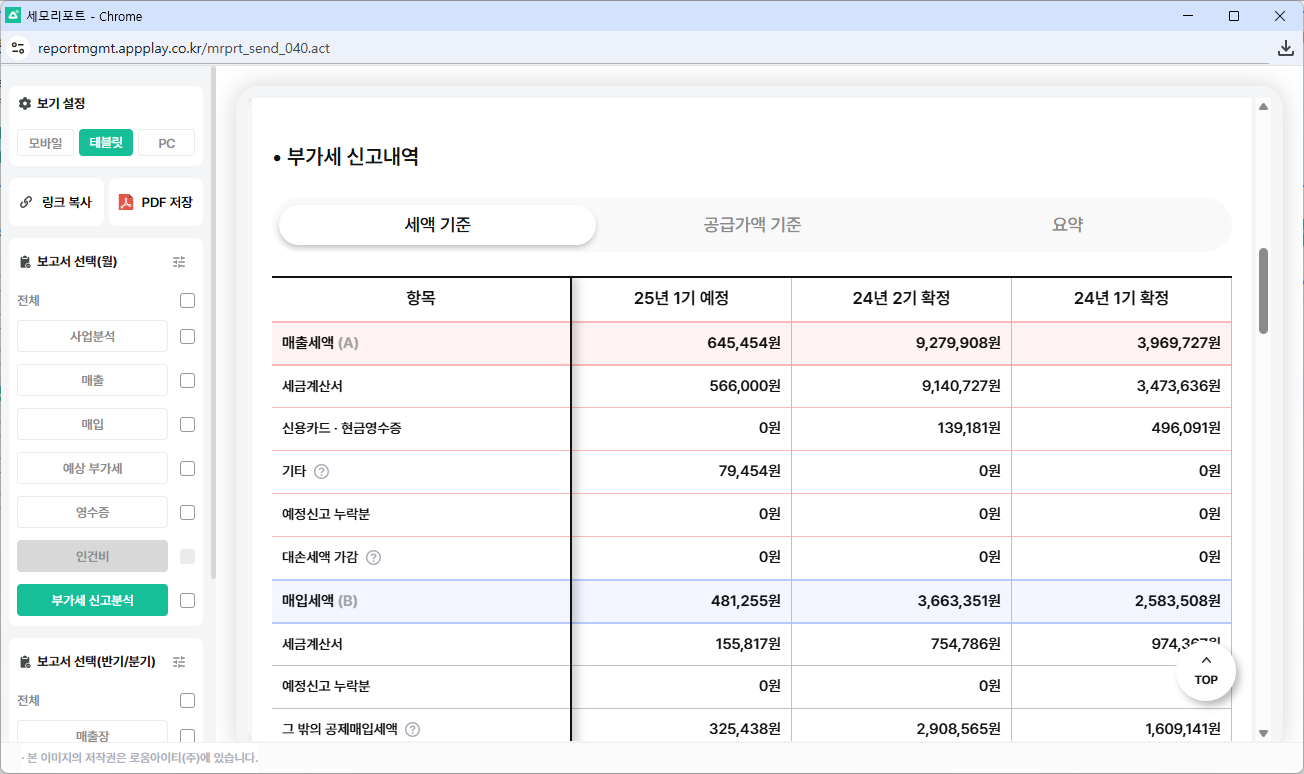
Task: Open the 요약 tab
Action: (1067, 225)
